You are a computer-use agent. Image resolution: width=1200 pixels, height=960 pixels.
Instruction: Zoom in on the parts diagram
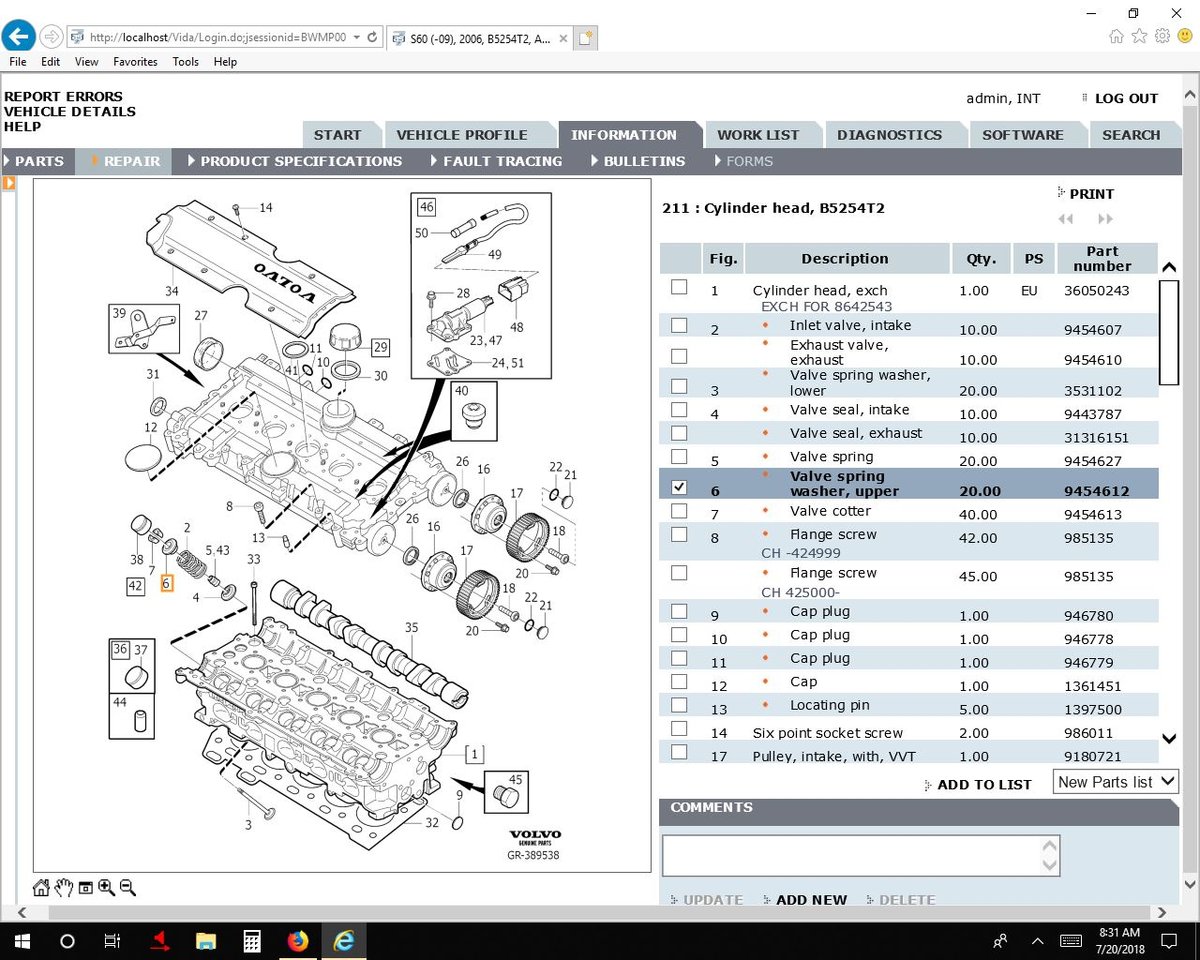click(106, 888)
